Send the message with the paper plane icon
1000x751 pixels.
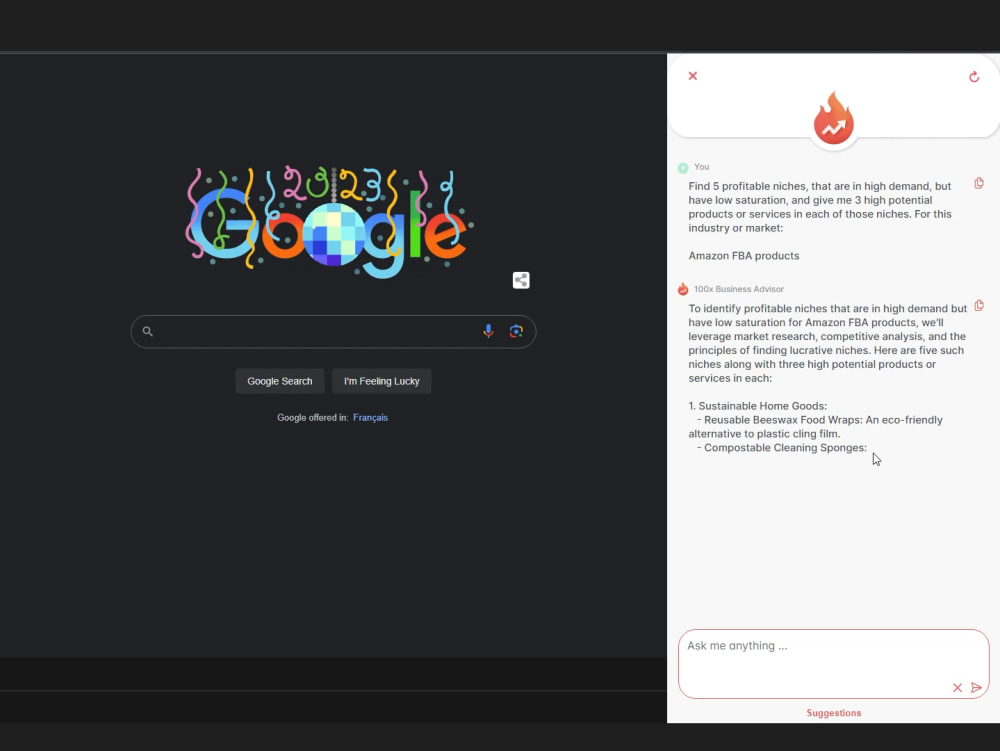[x=976, y=687]
